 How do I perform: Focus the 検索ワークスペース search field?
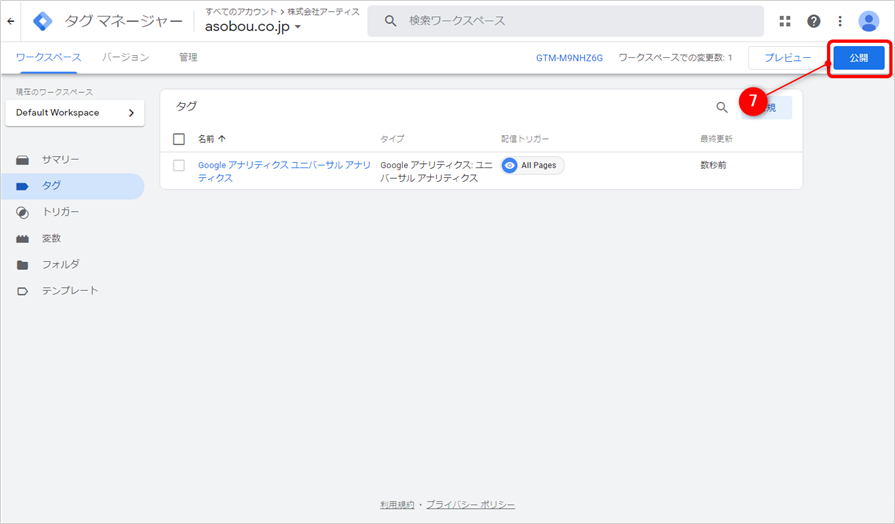click(565, 21)
